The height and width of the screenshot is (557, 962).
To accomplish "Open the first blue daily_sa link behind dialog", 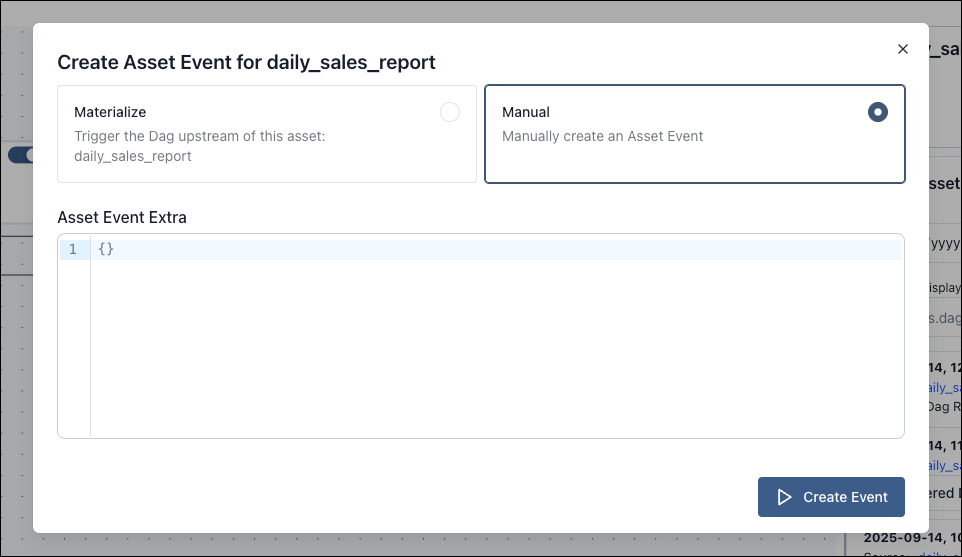I will point(945,387).
